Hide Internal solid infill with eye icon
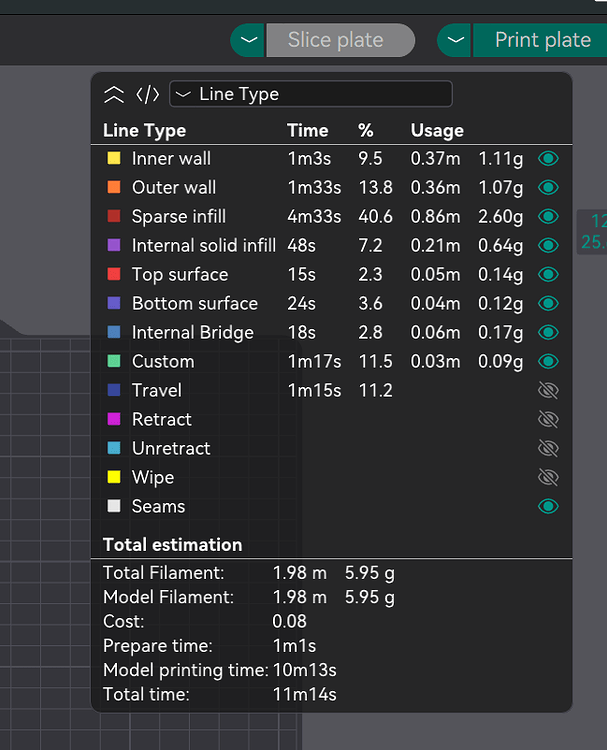Viewport: 607px width, 750px height. 548,245
